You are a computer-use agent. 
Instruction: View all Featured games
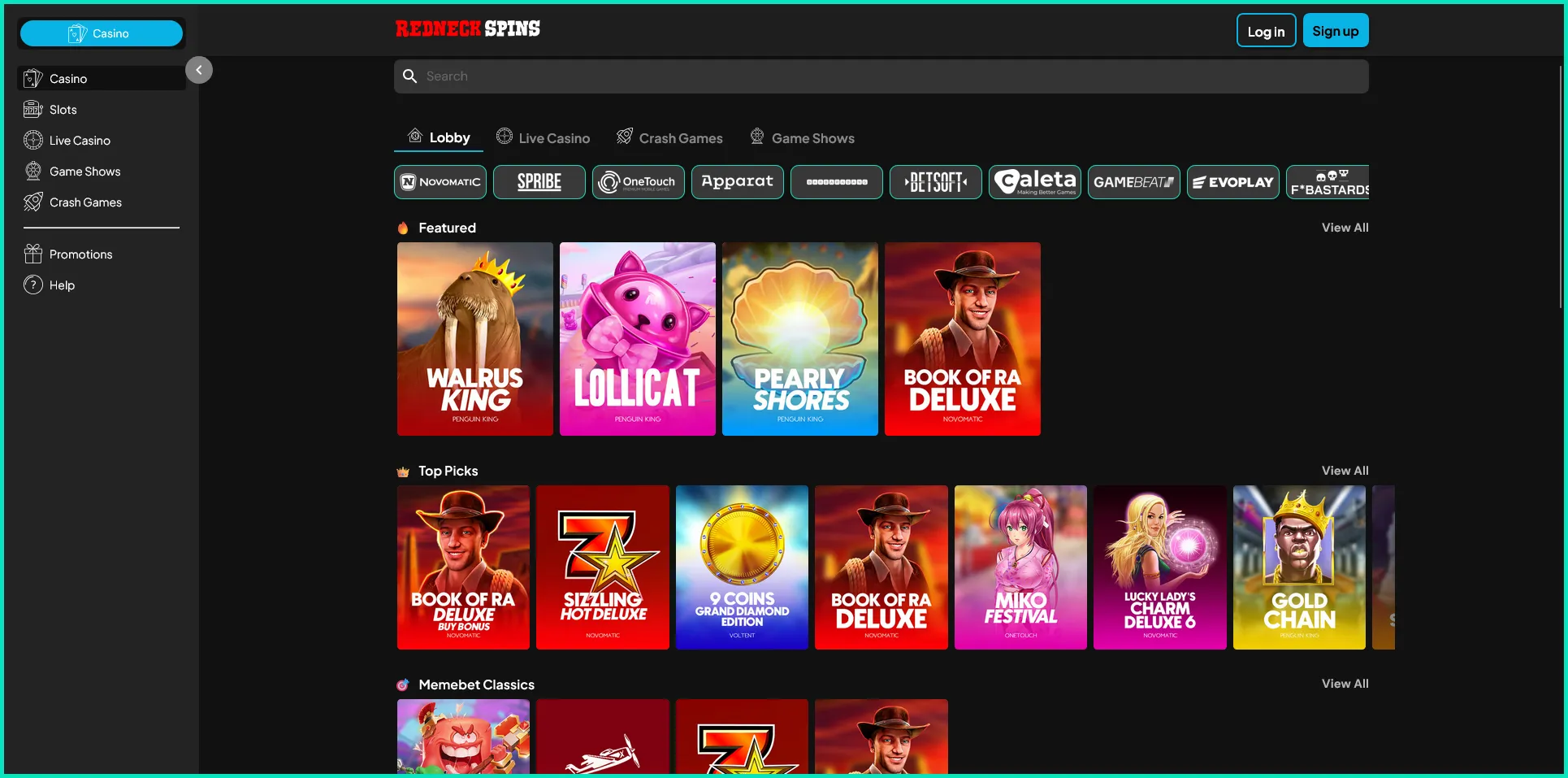(x=1345, y=228)
